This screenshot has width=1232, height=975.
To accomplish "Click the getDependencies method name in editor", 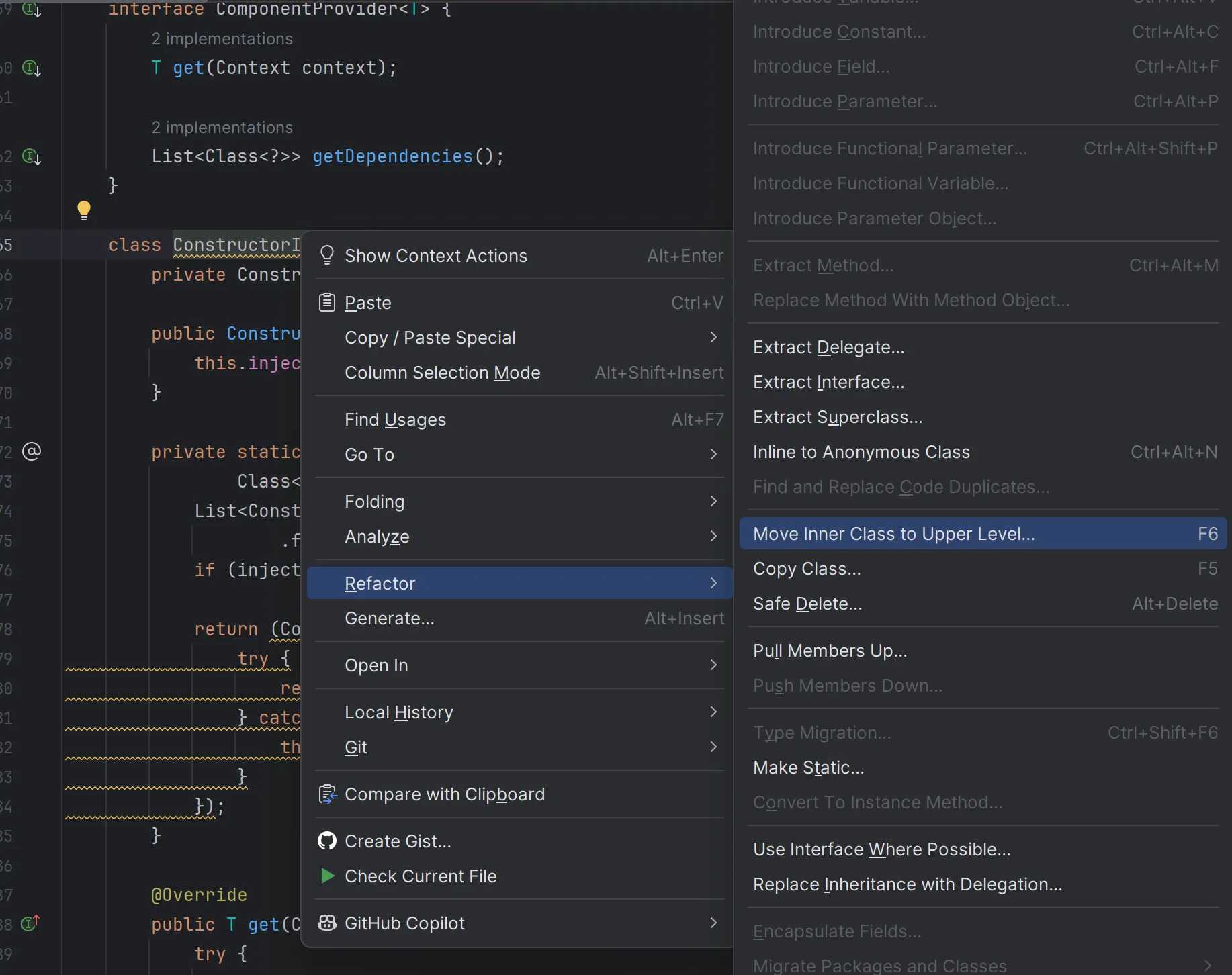I will click(x=392, y=156).
